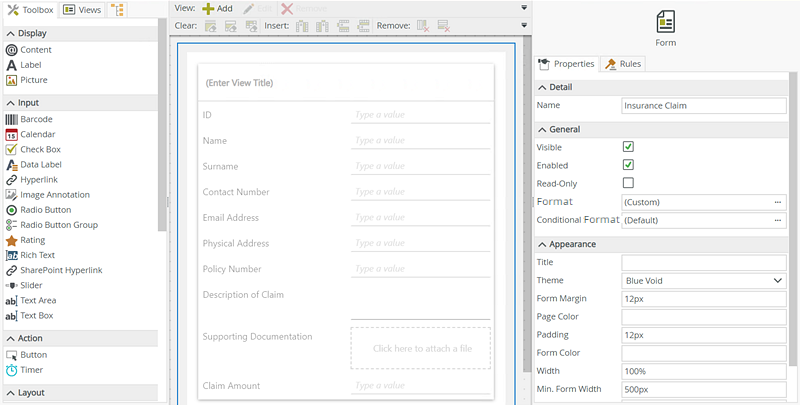Choose the Rating star control

coord(11,240)
